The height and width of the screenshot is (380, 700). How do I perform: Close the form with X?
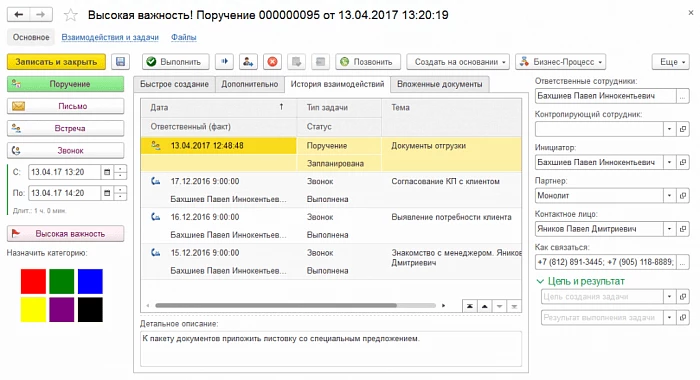[691, 13]
